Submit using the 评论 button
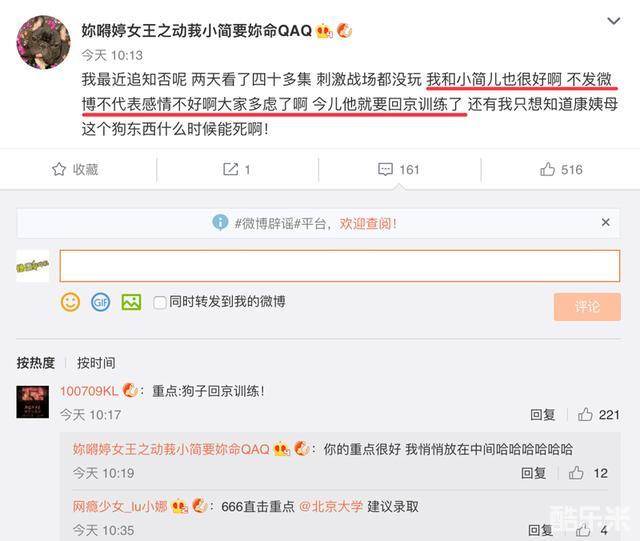This screenshot has width=640, height=541. click(587, 307)
